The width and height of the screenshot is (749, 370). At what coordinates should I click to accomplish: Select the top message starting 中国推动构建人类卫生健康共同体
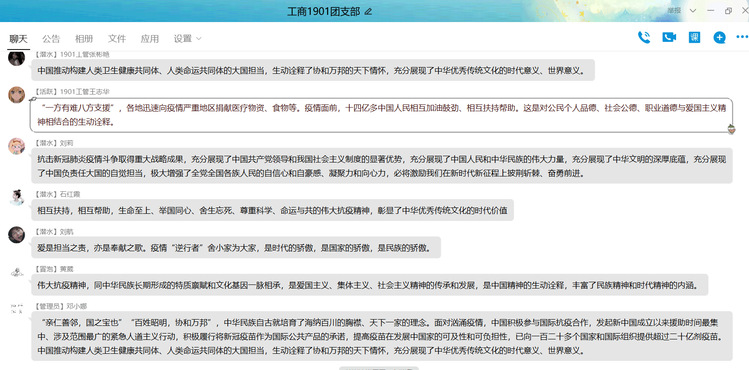(x=313, y=70)
